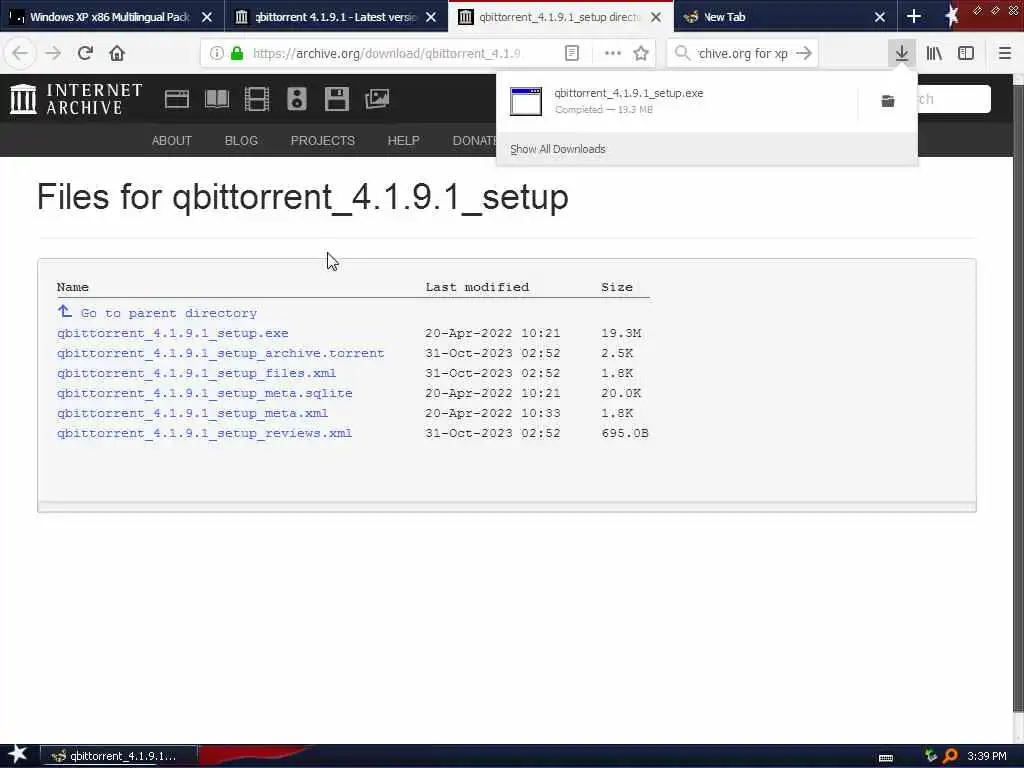This screenshot has height=768, width=1024.
Task: Open the hamburger application menu
Action: tap(1005, 53)
